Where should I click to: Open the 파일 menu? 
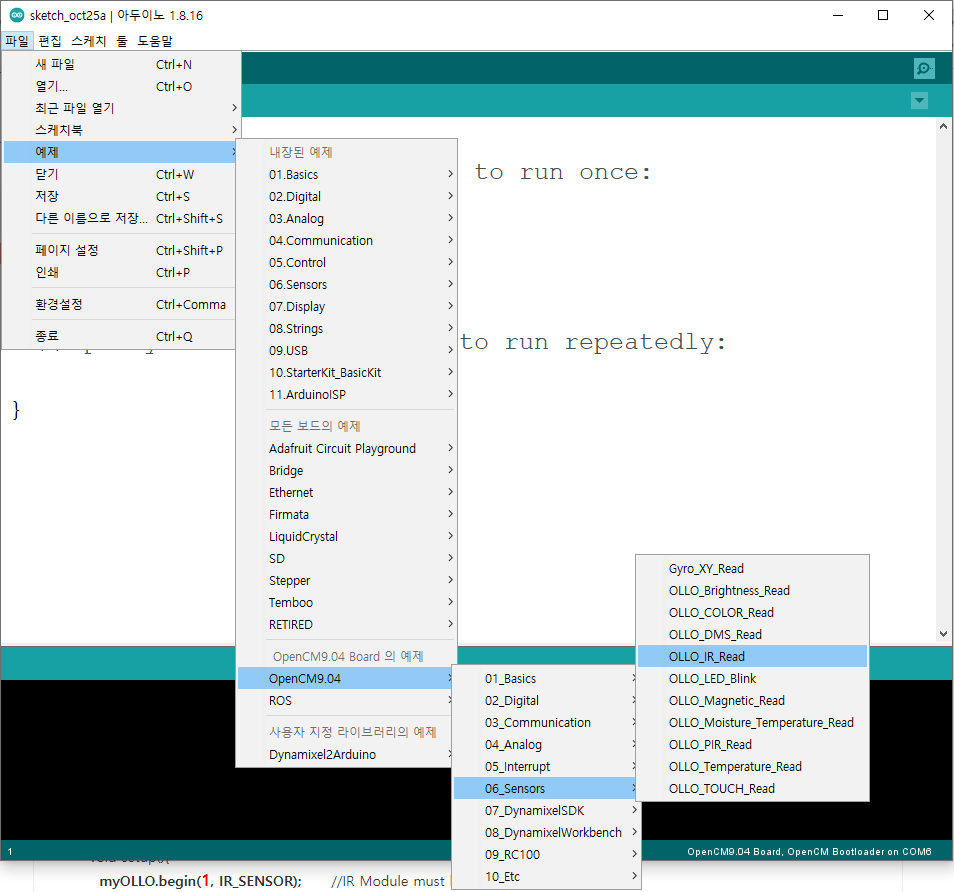[16, 41]
